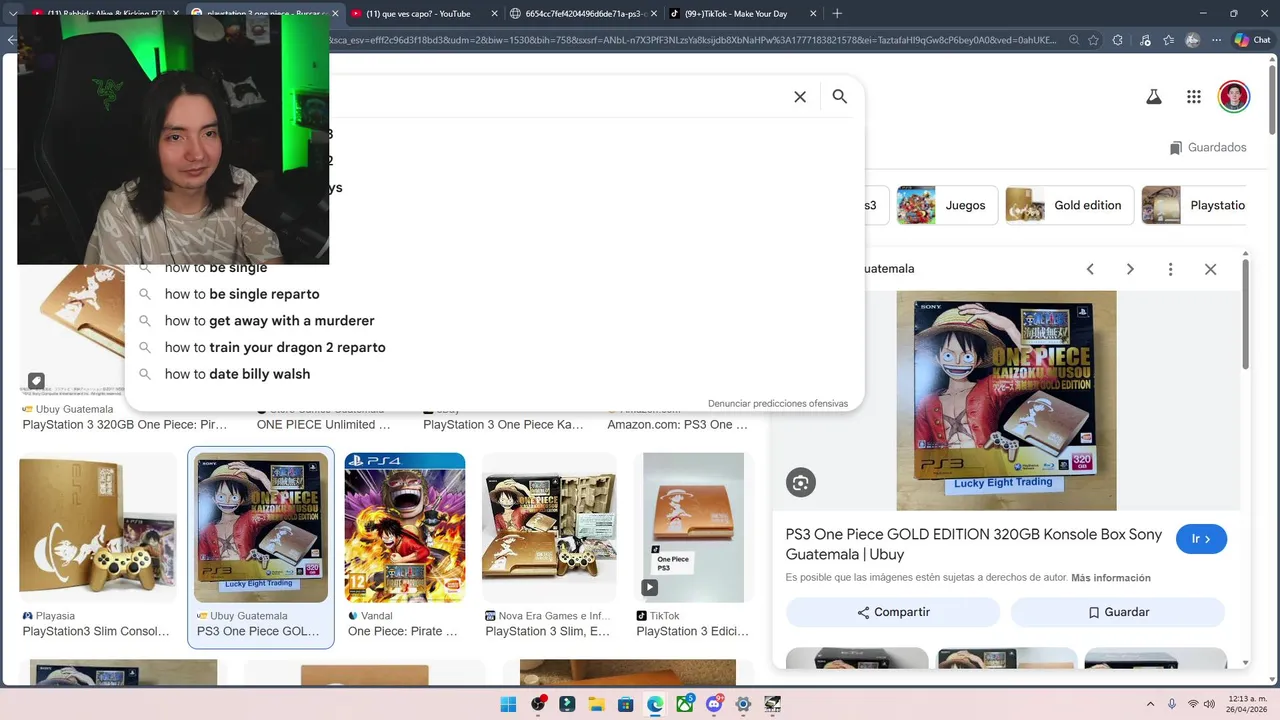This screenshot has width=1280, height=720.
Task: Select the Playstation filter chip
Action: pyautogui.click(x=1195, y=205)
